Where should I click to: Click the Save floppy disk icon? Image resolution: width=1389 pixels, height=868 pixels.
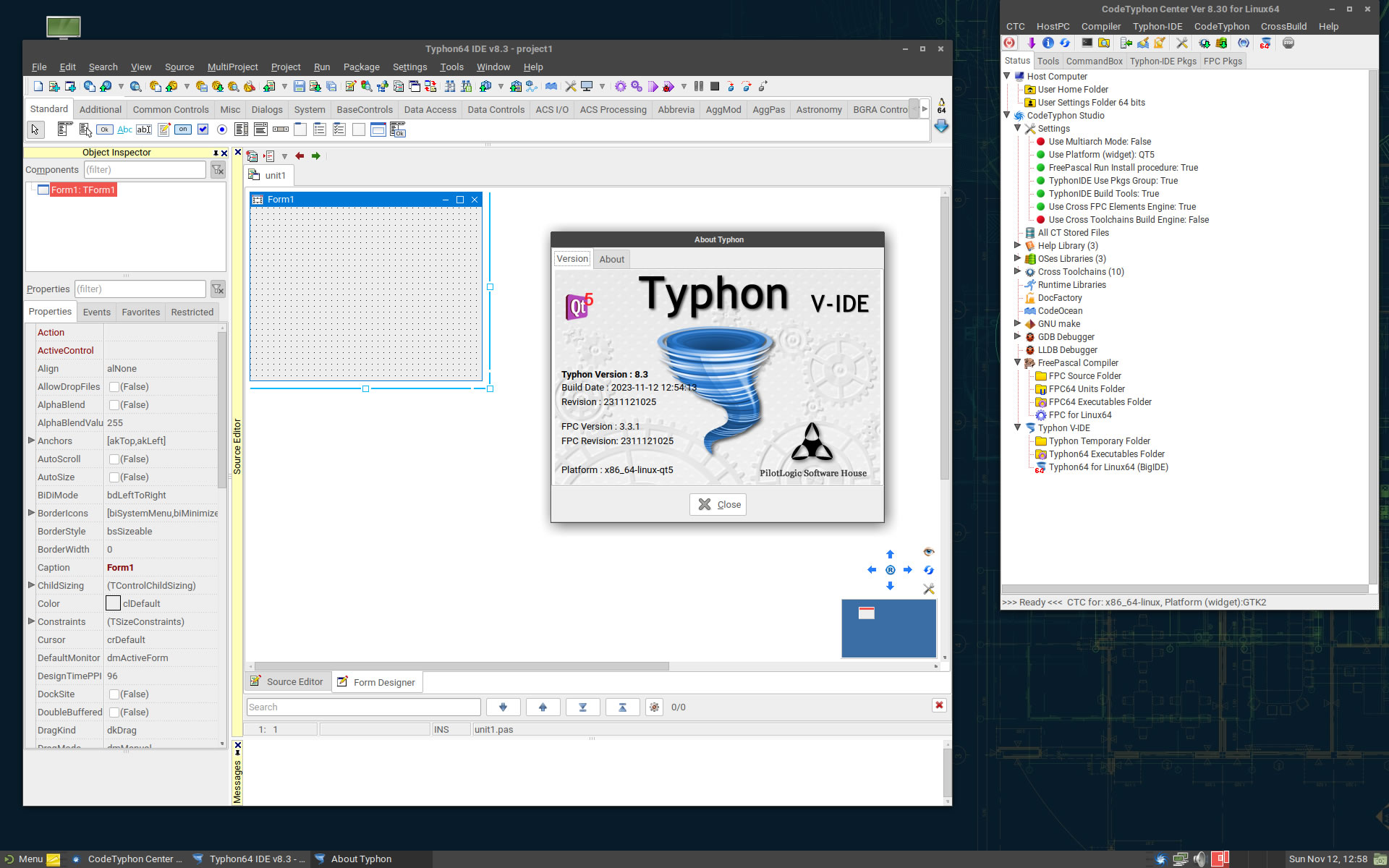click(x=300, y=87)
